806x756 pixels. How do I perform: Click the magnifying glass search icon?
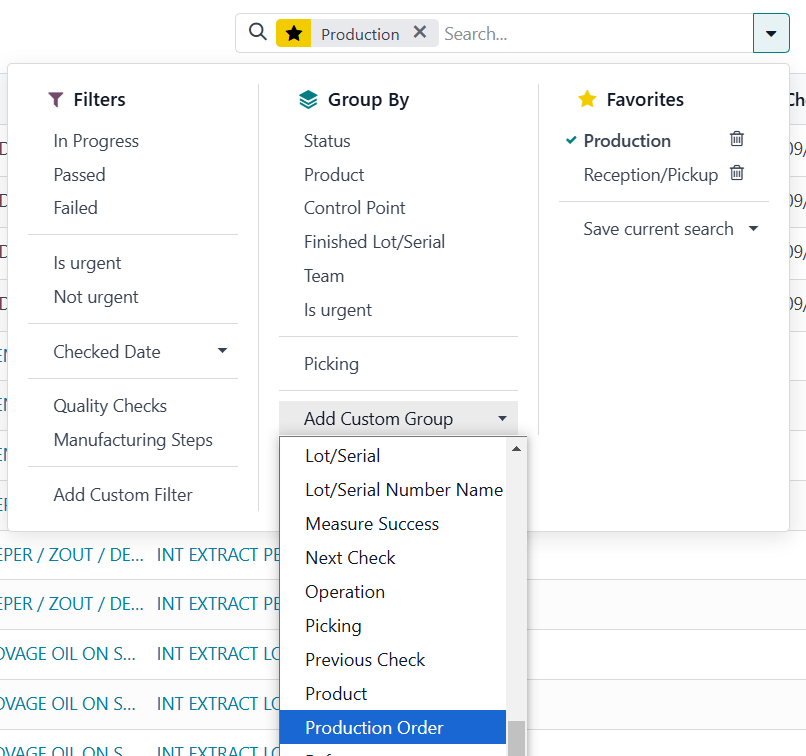(x=258, y=33)
